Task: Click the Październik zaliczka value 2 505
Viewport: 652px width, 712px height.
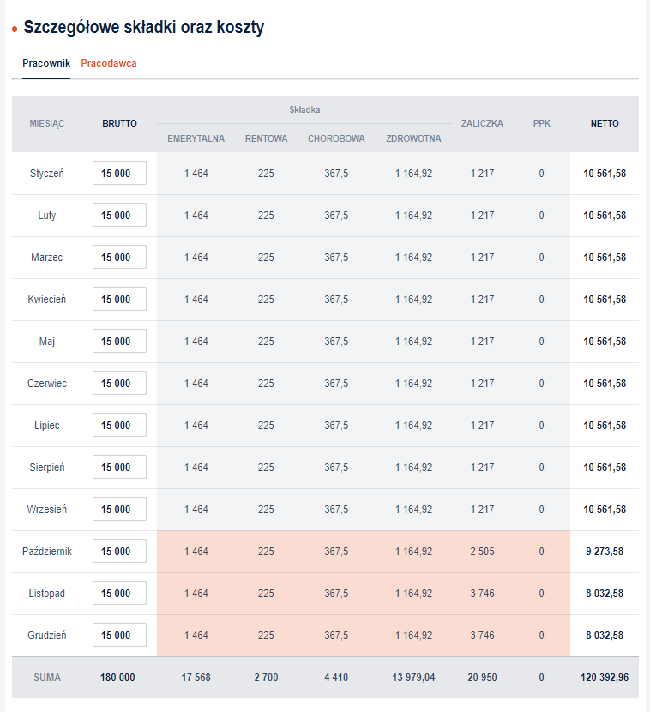Action: point(482,551)
